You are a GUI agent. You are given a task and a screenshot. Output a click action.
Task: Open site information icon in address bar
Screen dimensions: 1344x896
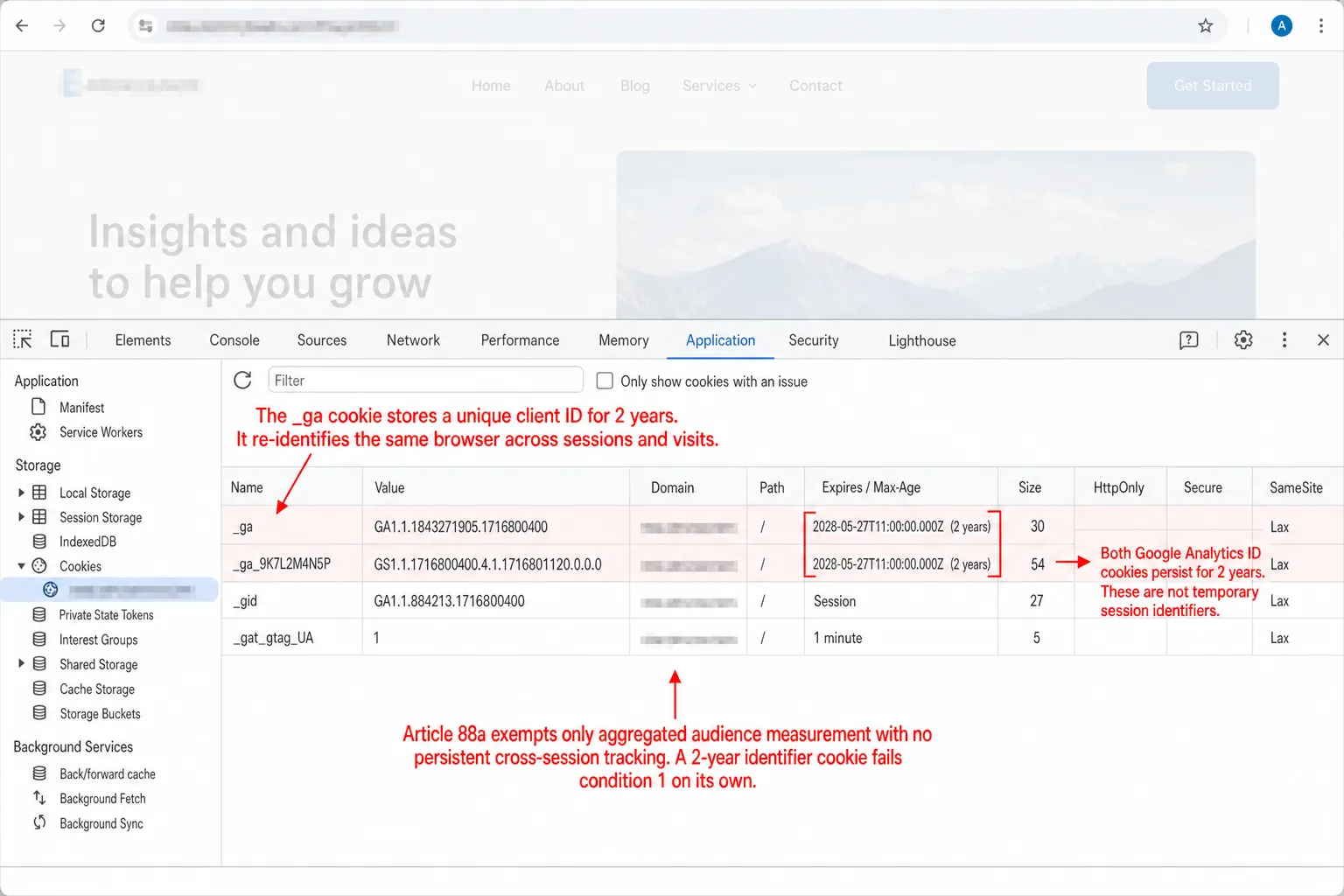(x=146, y=26)
